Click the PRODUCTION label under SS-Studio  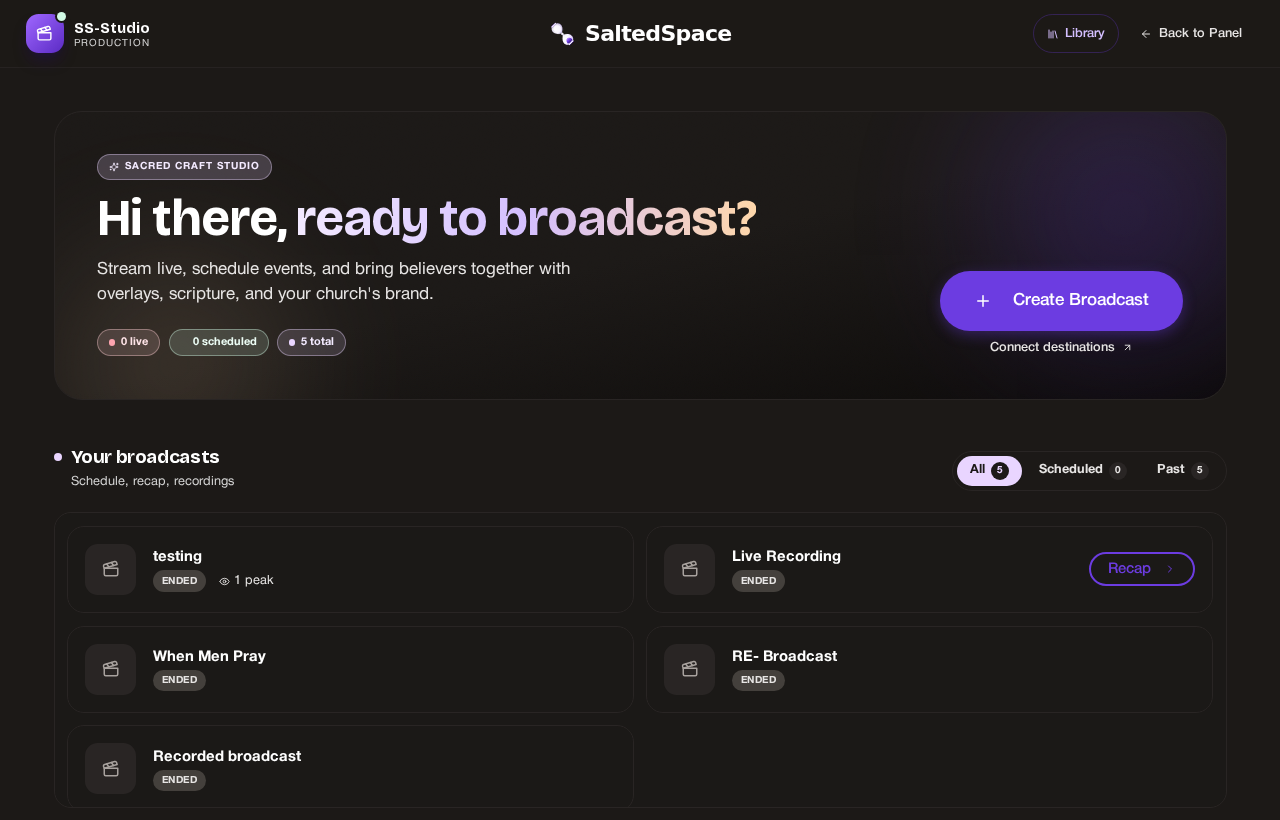(x=112, y=44)
